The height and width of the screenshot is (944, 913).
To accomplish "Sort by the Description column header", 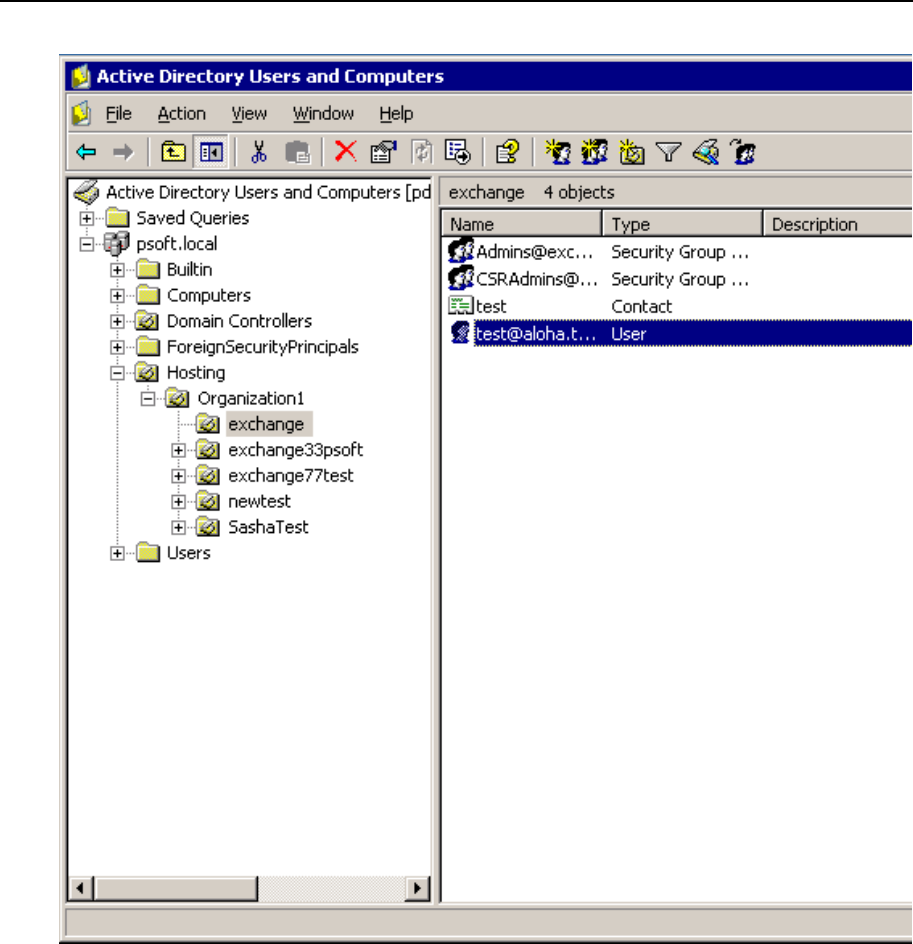I will 838,224.
